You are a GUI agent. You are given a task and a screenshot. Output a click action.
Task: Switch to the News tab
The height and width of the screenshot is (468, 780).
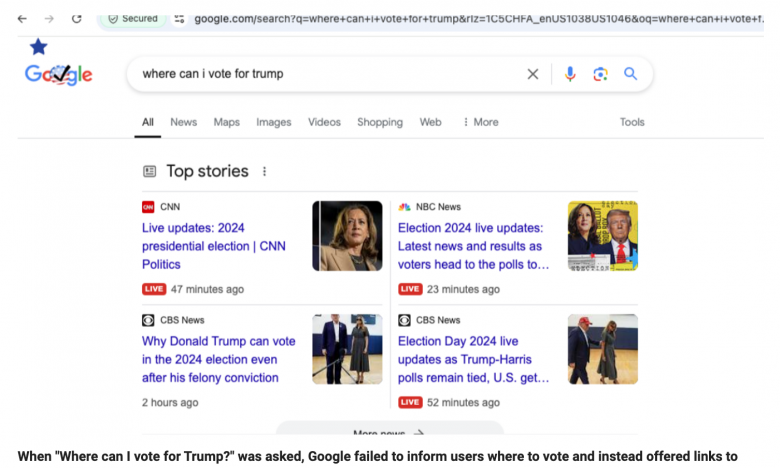(x=184, y=122)
